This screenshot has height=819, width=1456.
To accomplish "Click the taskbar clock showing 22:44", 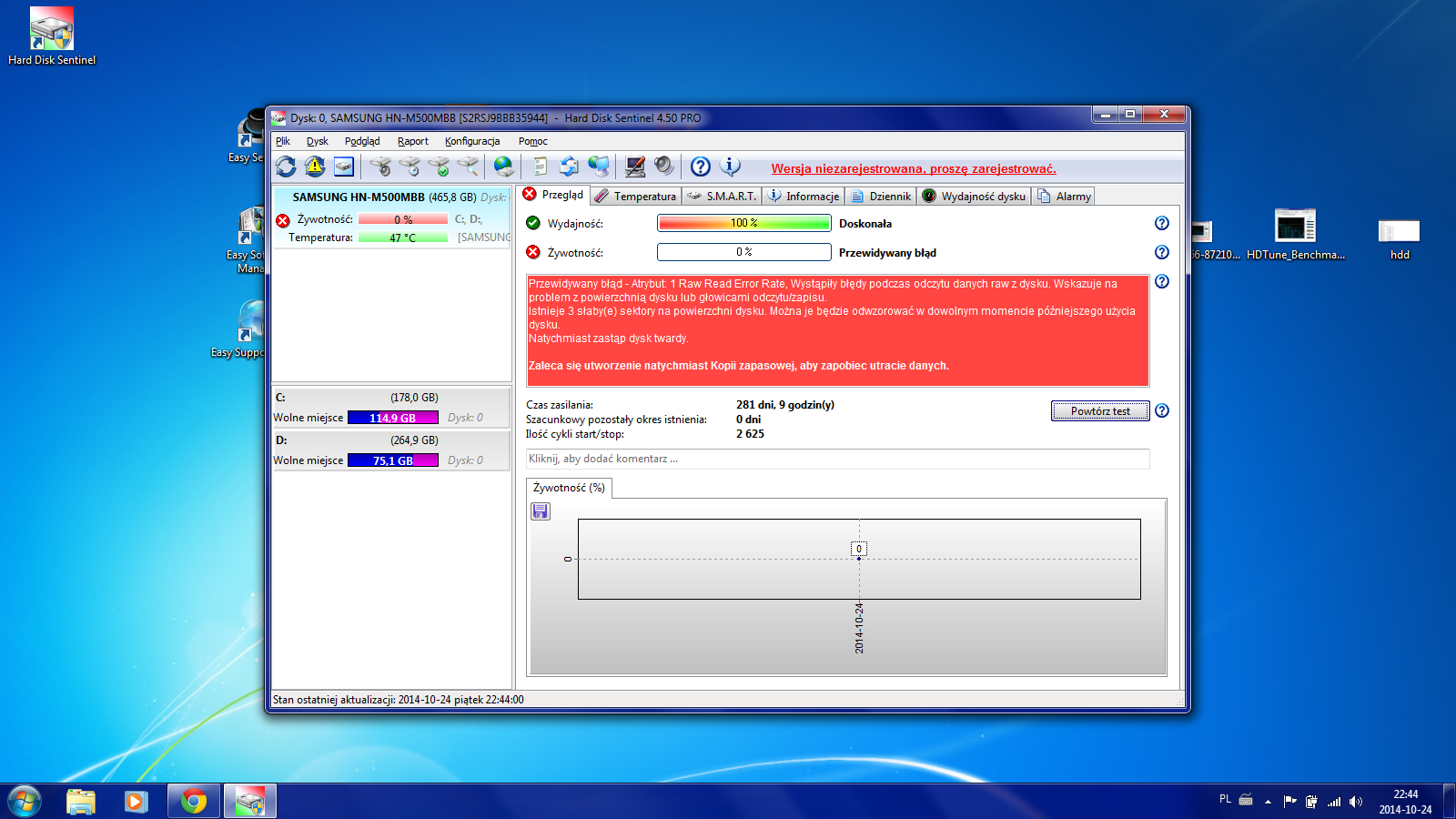I will (x=1405, y=802).
